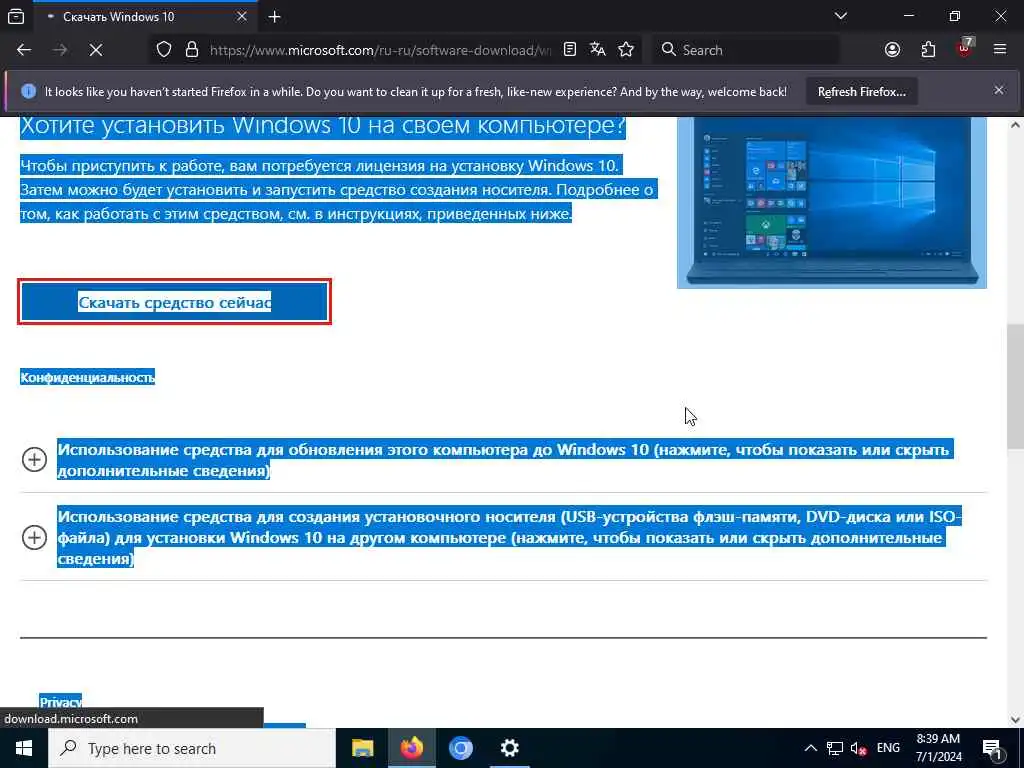Screen dimensions: 1024x768
Task: Toggle reader view icon
Action: pyautogui.click(x=570, y=50)
